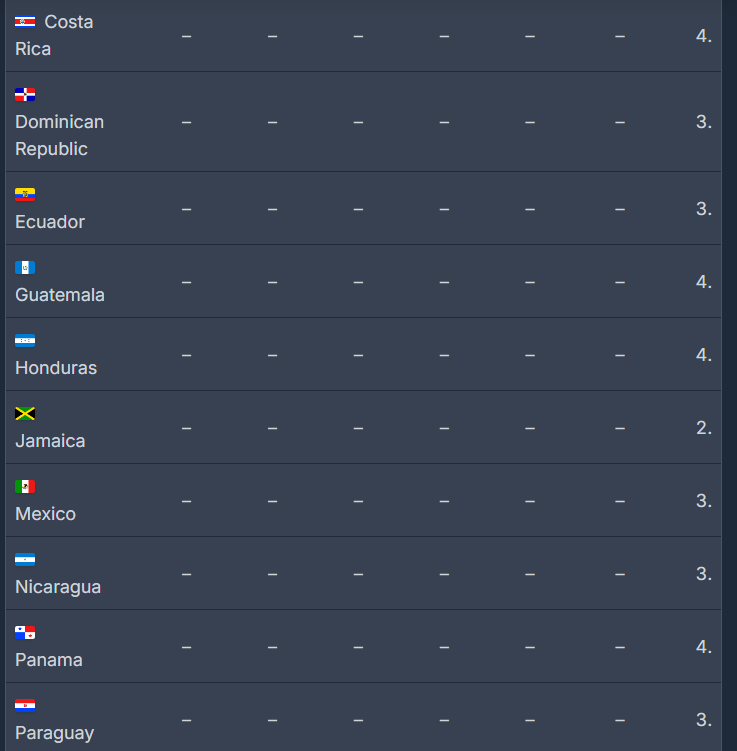The height and width of the screenshot is (751, 737).
Task: Click the Dominican Republic flag icon
Action: 25,95
